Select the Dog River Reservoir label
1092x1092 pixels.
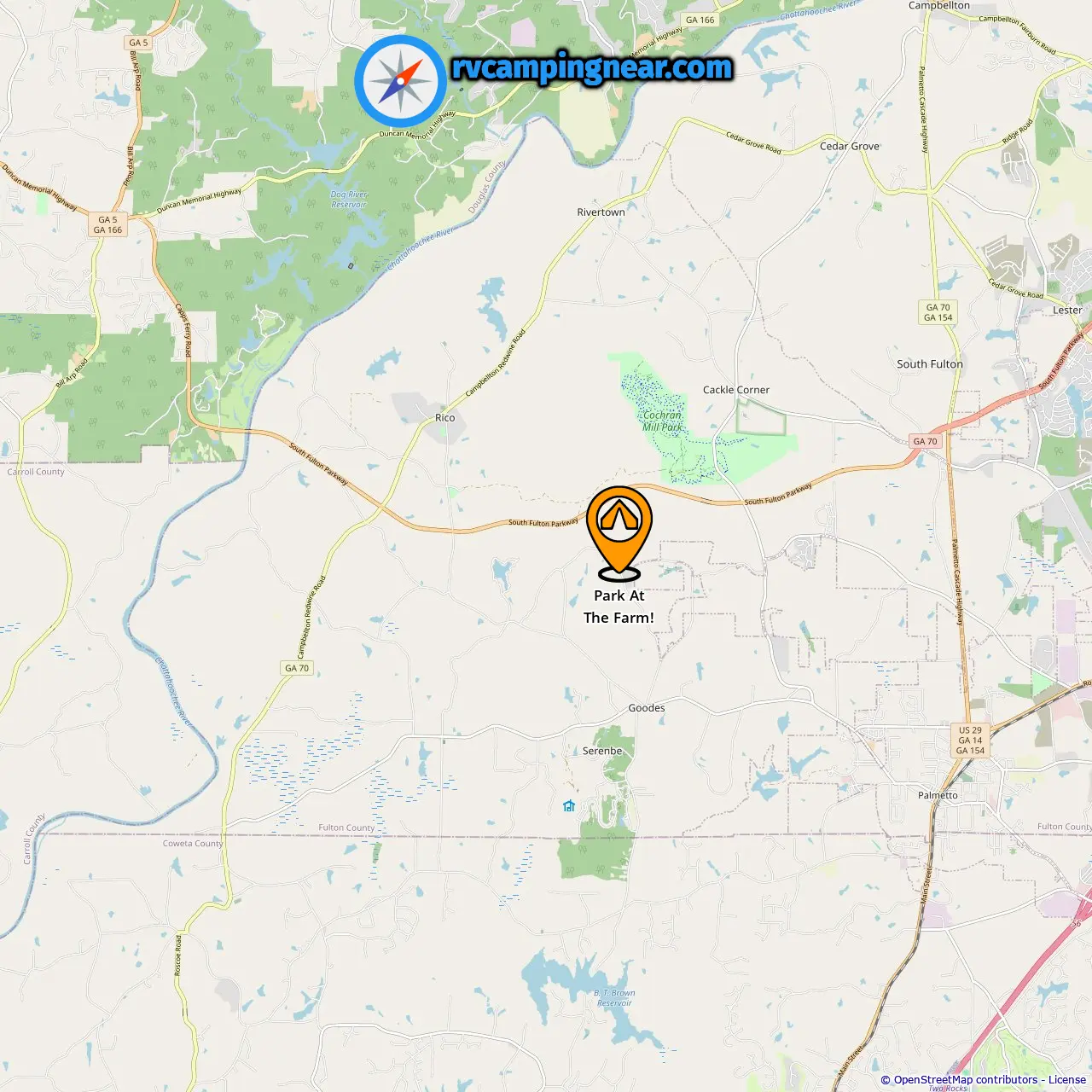[x=349, y=200]
